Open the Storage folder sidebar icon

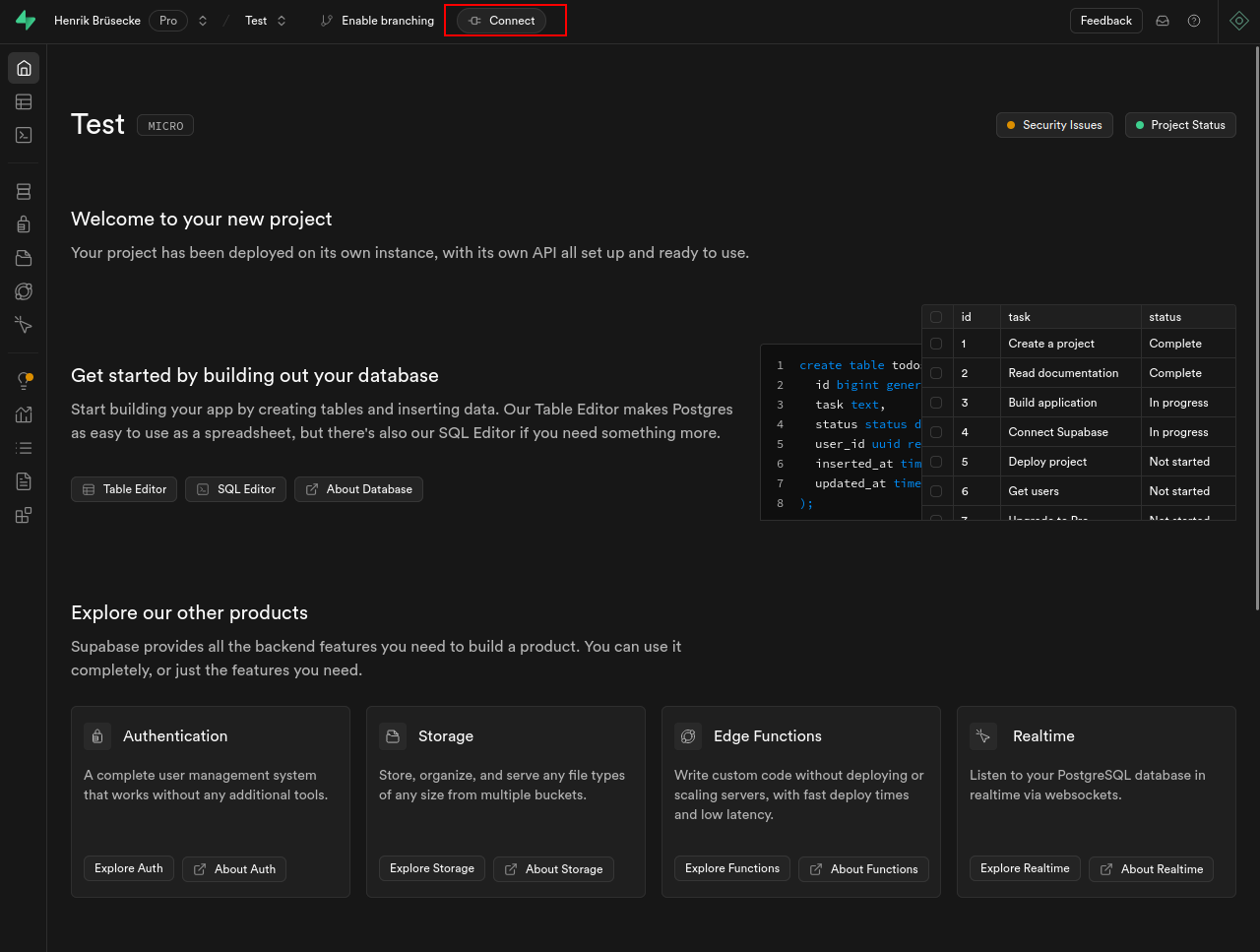[x=24, y=258]
